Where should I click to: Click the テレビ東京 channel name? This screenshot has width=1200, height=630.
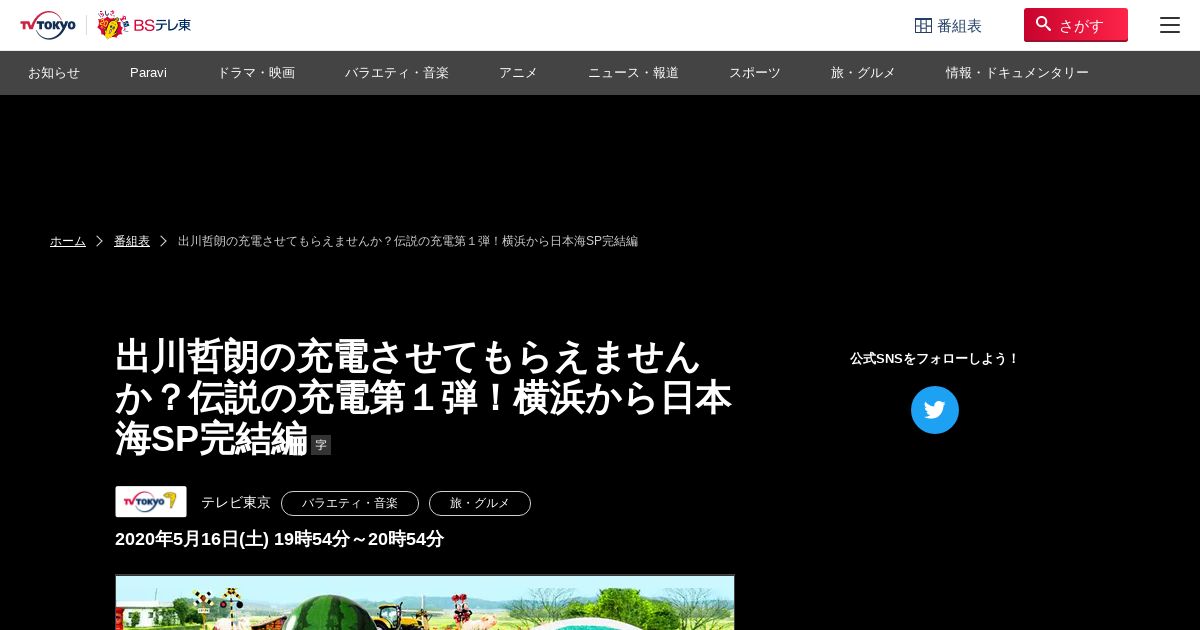tap(236, 502)
